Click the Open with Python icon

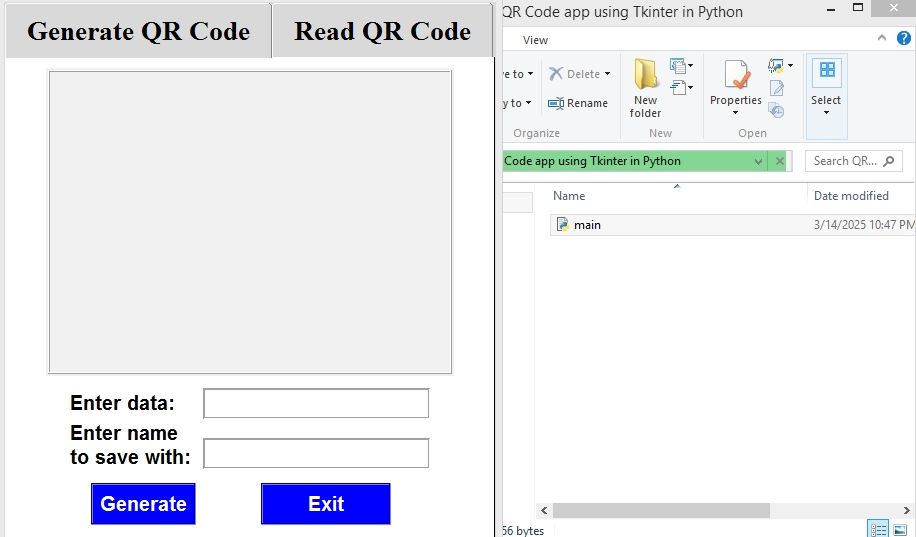[x=776, y=65]
